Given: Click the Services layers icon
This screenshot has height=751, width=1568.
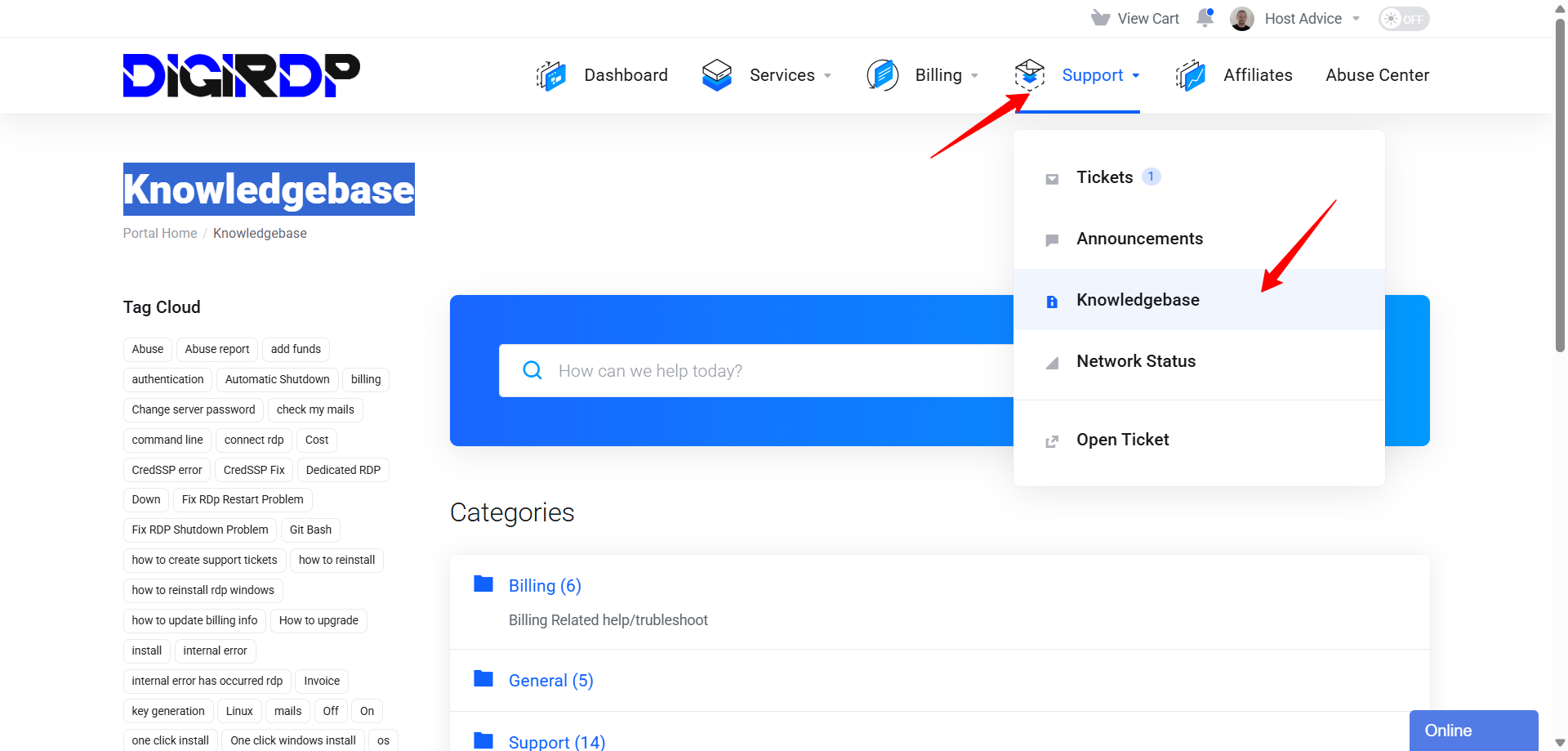Looking at the screenshot, I should point(716,75).
